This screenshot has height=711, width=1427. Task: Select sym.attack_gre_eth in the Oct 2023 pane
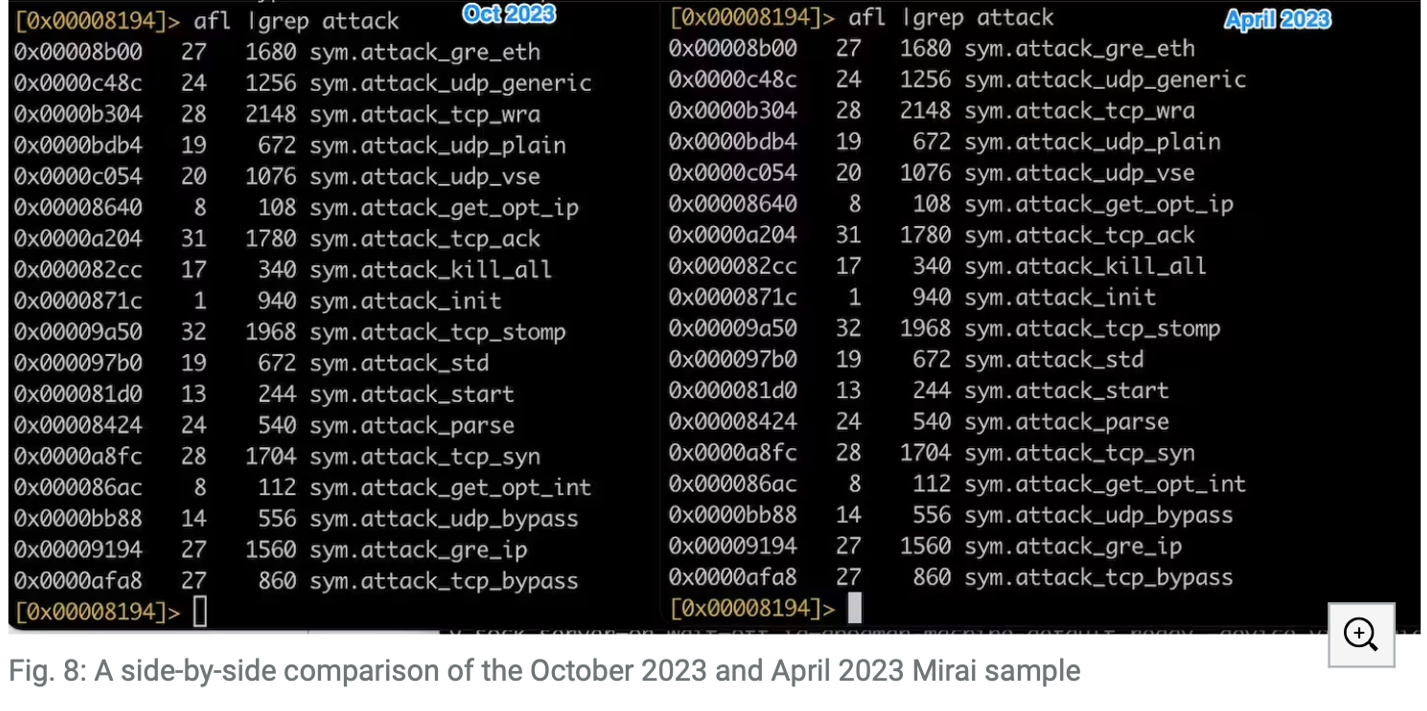(424, 52)
